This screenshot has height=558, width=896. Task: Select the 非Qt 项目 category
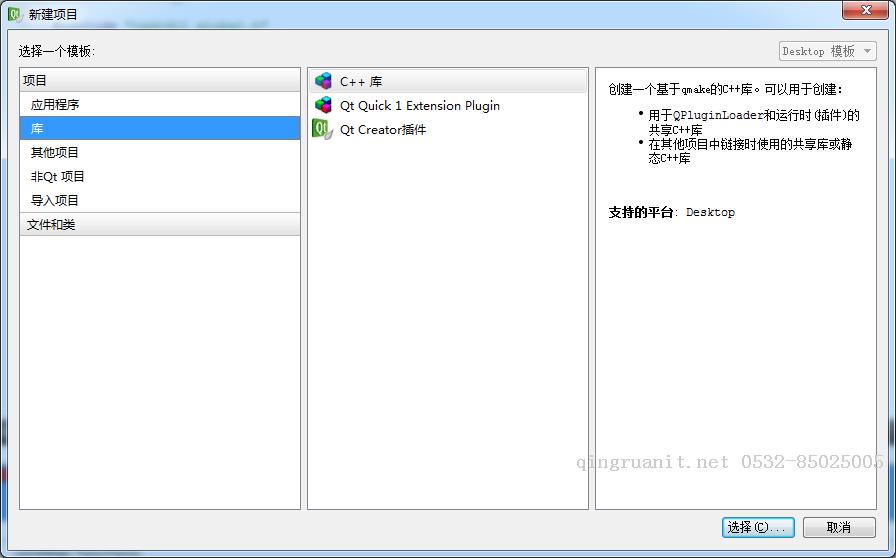pos(160,176)
